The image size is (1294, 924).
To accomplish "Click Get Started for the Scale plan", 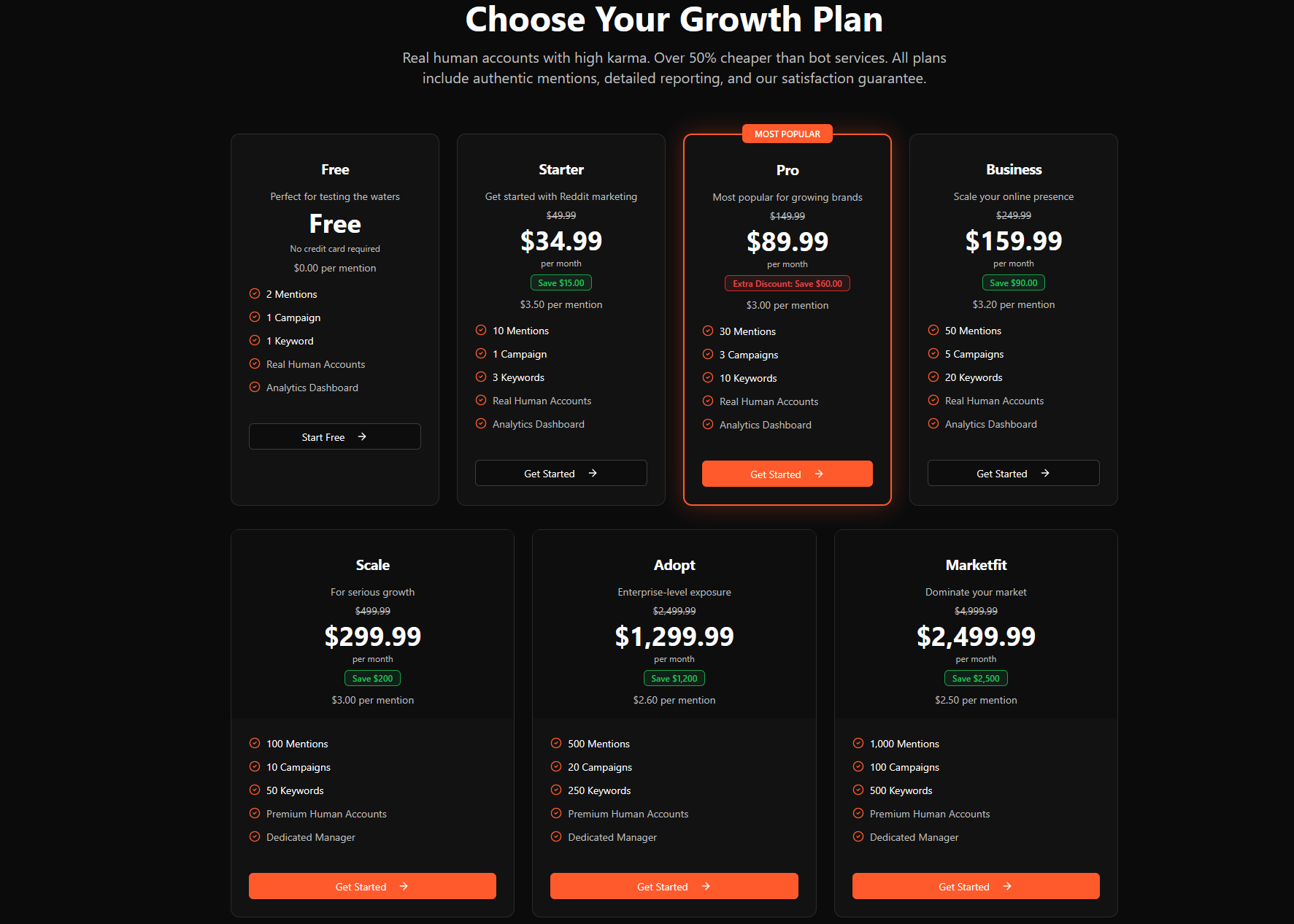I will (372, 886).
